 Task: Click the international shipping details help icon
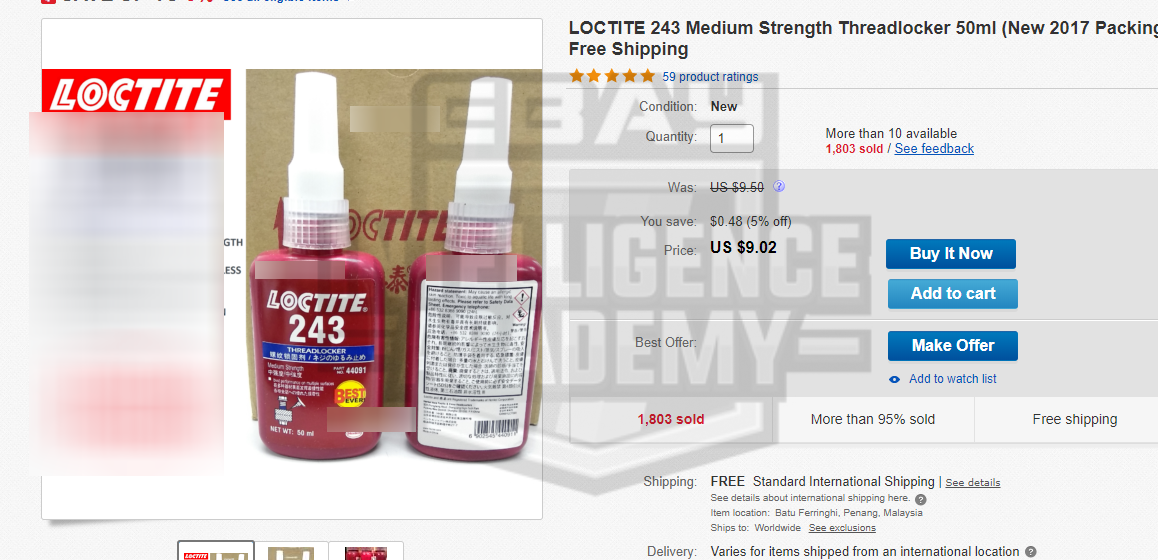click(920, 499)
